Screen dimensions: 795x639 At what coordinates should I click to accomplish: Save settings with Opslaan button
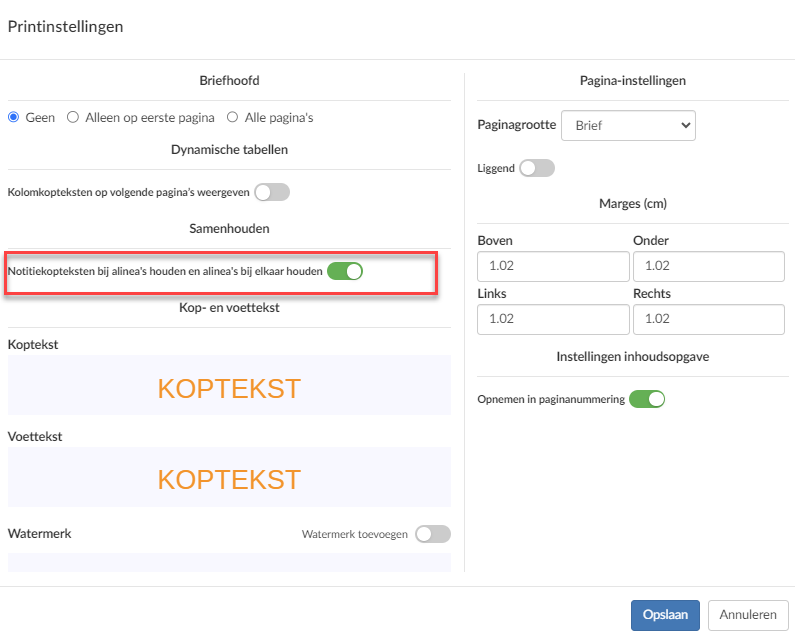tap(665, 615)
